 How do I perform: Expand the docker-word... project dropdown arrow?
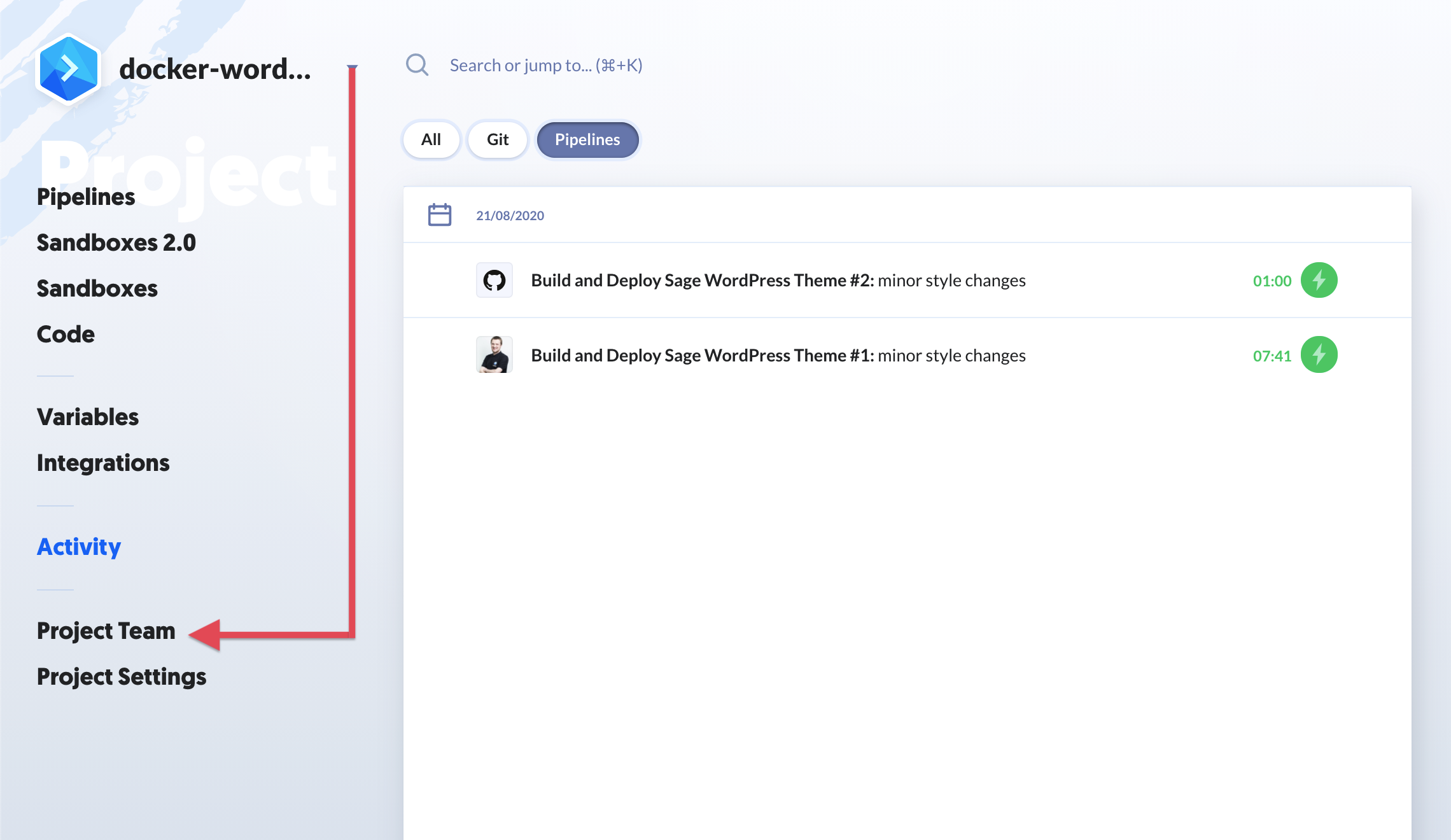click(x=352, y=67)
